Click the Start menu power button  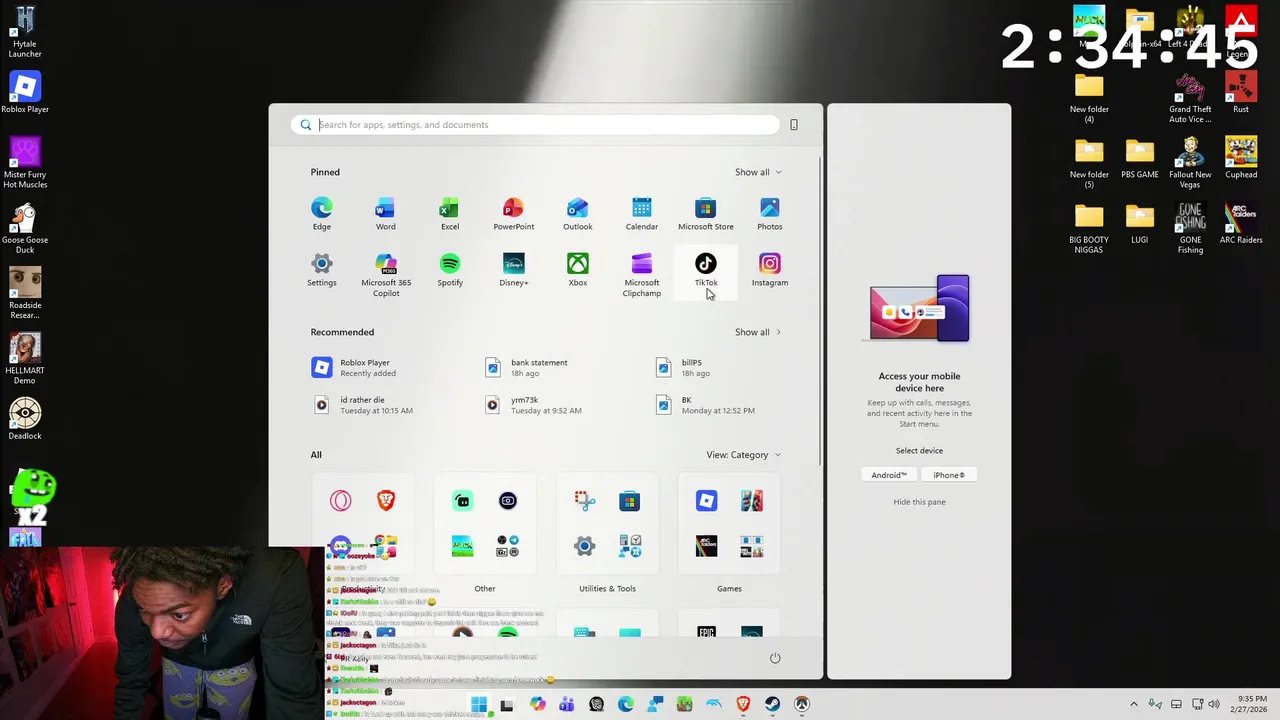click(x=774, y=658)
